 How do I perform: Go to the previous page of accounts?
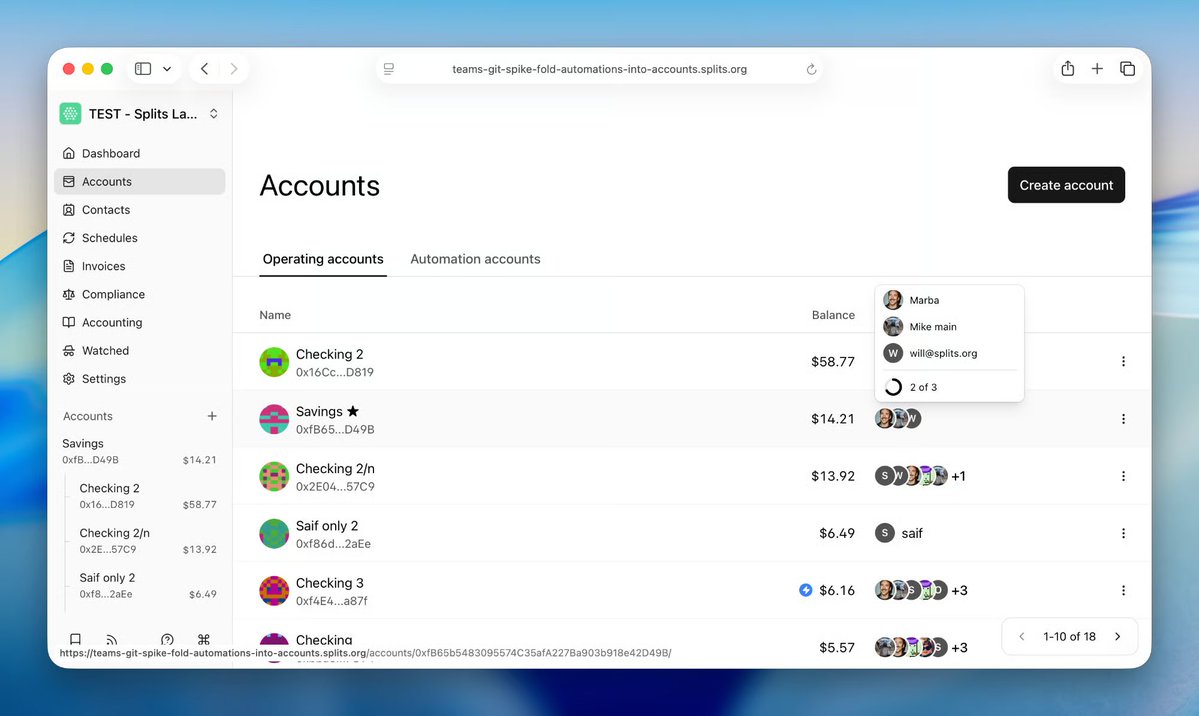click(1022, 636)
